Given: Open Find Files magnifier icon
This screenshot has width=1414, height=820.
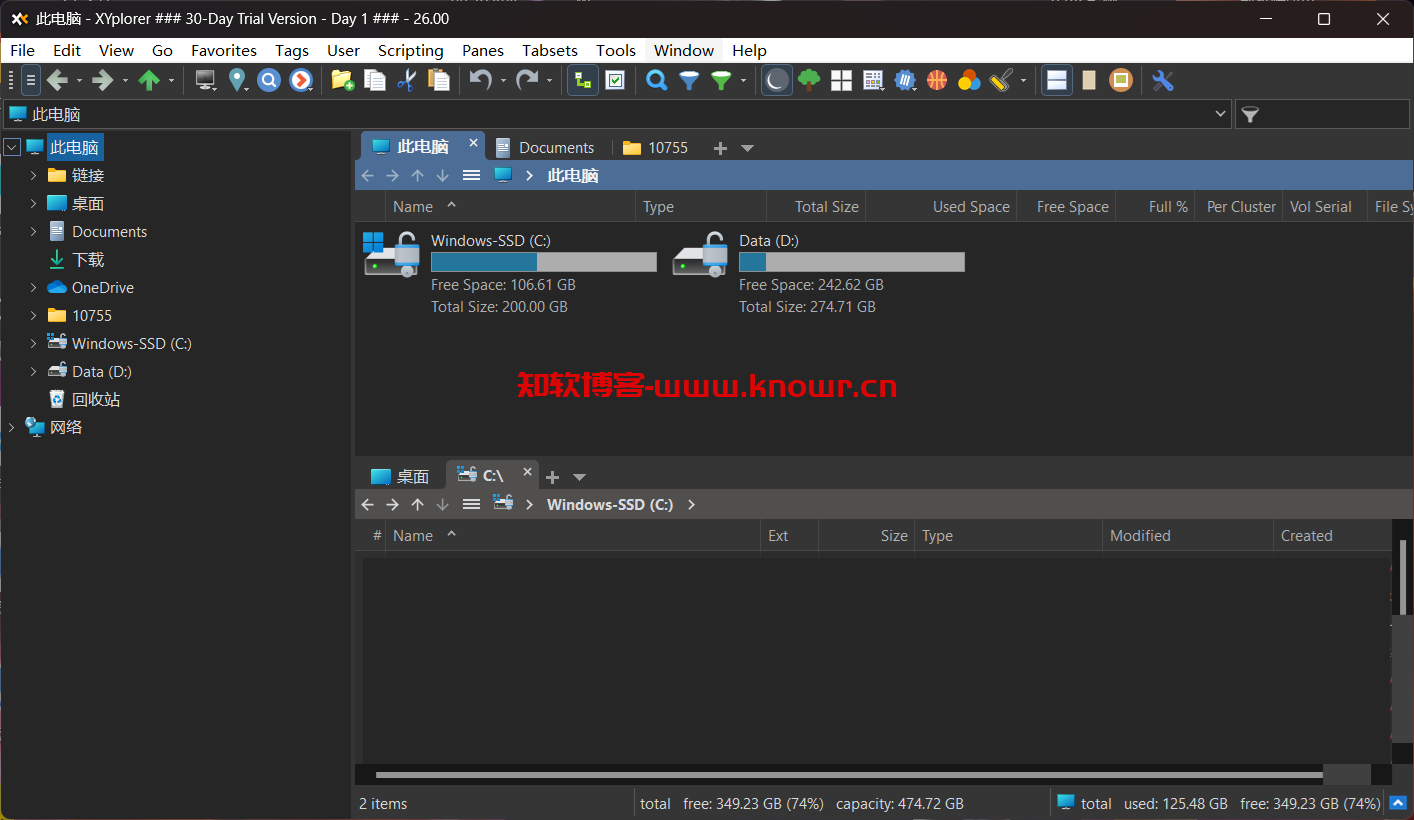Looking at the screenshot, I should (x=656, y=81).
